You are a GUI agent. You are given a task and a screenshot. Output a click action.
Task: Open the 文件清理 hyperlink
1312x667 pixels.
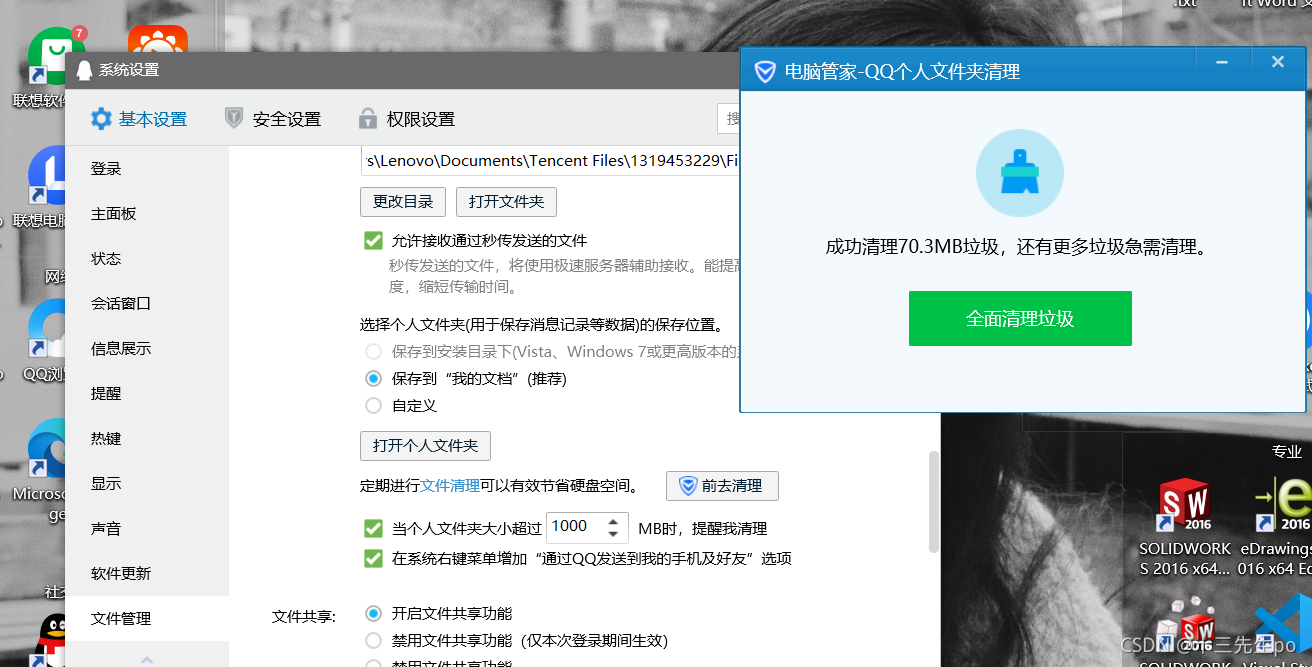point(450,486)
